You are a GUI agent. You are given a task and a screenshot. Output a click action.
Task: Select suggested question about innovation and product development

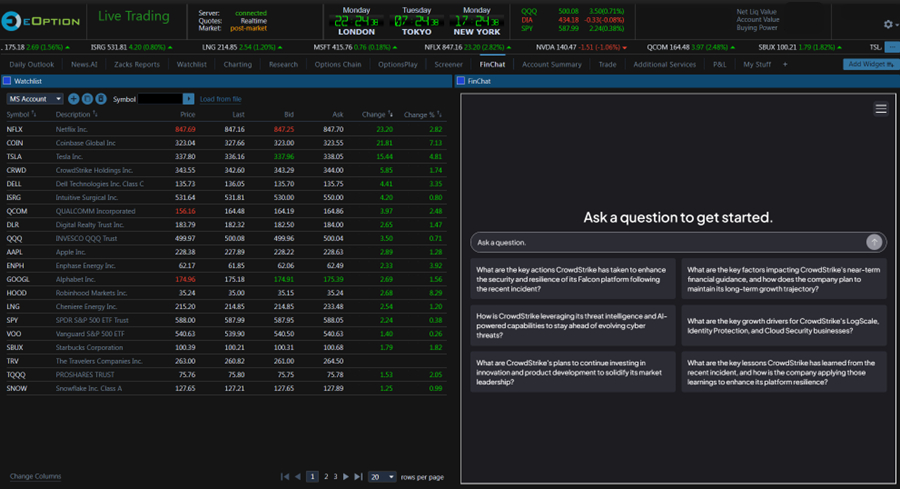pos(573,372)
